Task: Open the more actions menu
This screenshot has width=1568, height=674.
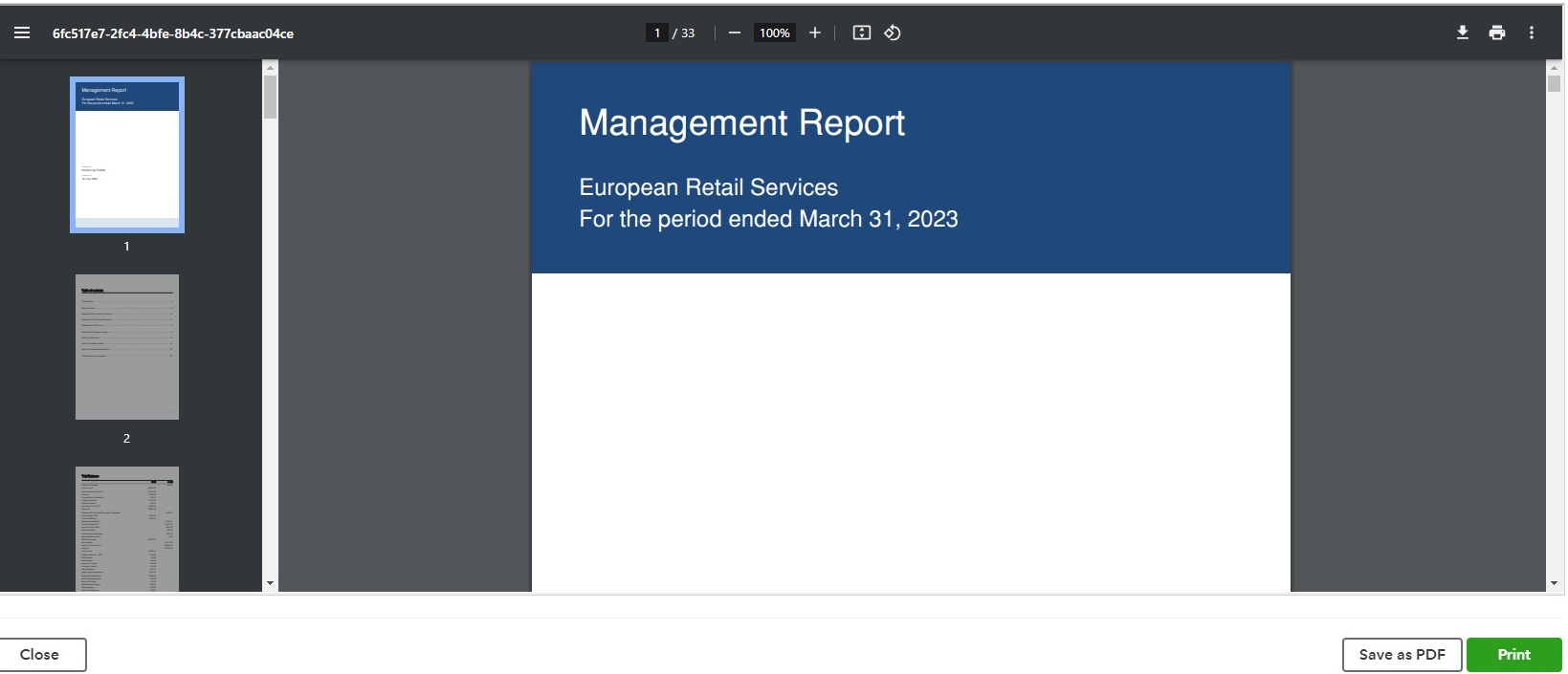Action: [1532, 33]
